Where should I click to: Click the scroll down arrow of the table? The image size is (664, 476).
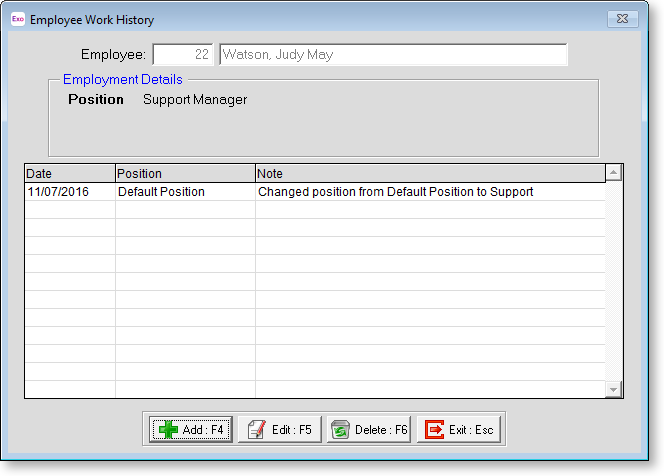614,389
